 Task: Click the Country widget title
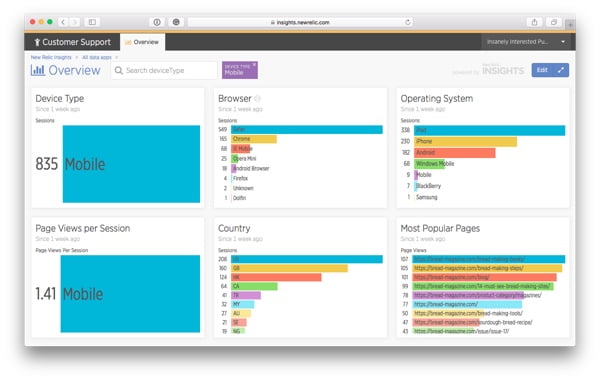[234, 228]
